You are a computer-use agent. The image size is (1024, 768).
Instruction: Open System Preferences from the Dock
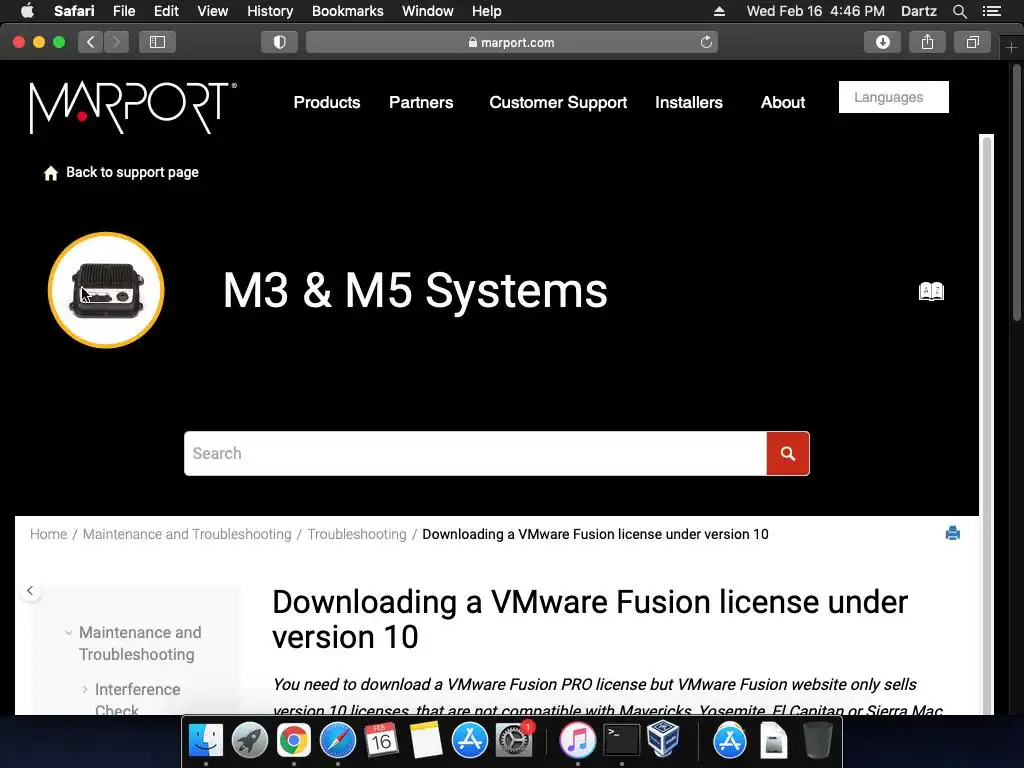point(514,741)
